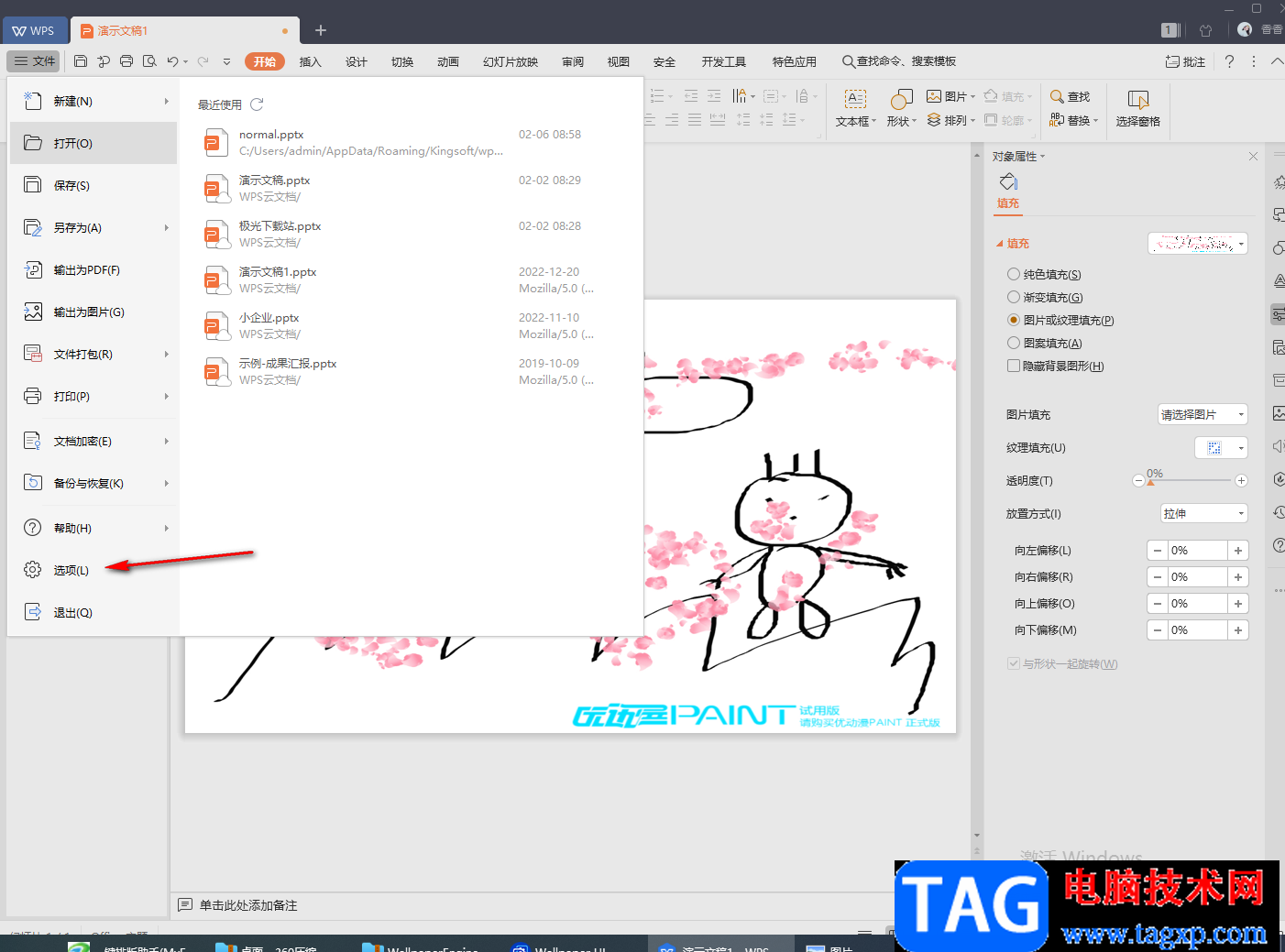Select 渐变填充(G) radio button
This screenshot has width=1285, height=952.
1013,297
